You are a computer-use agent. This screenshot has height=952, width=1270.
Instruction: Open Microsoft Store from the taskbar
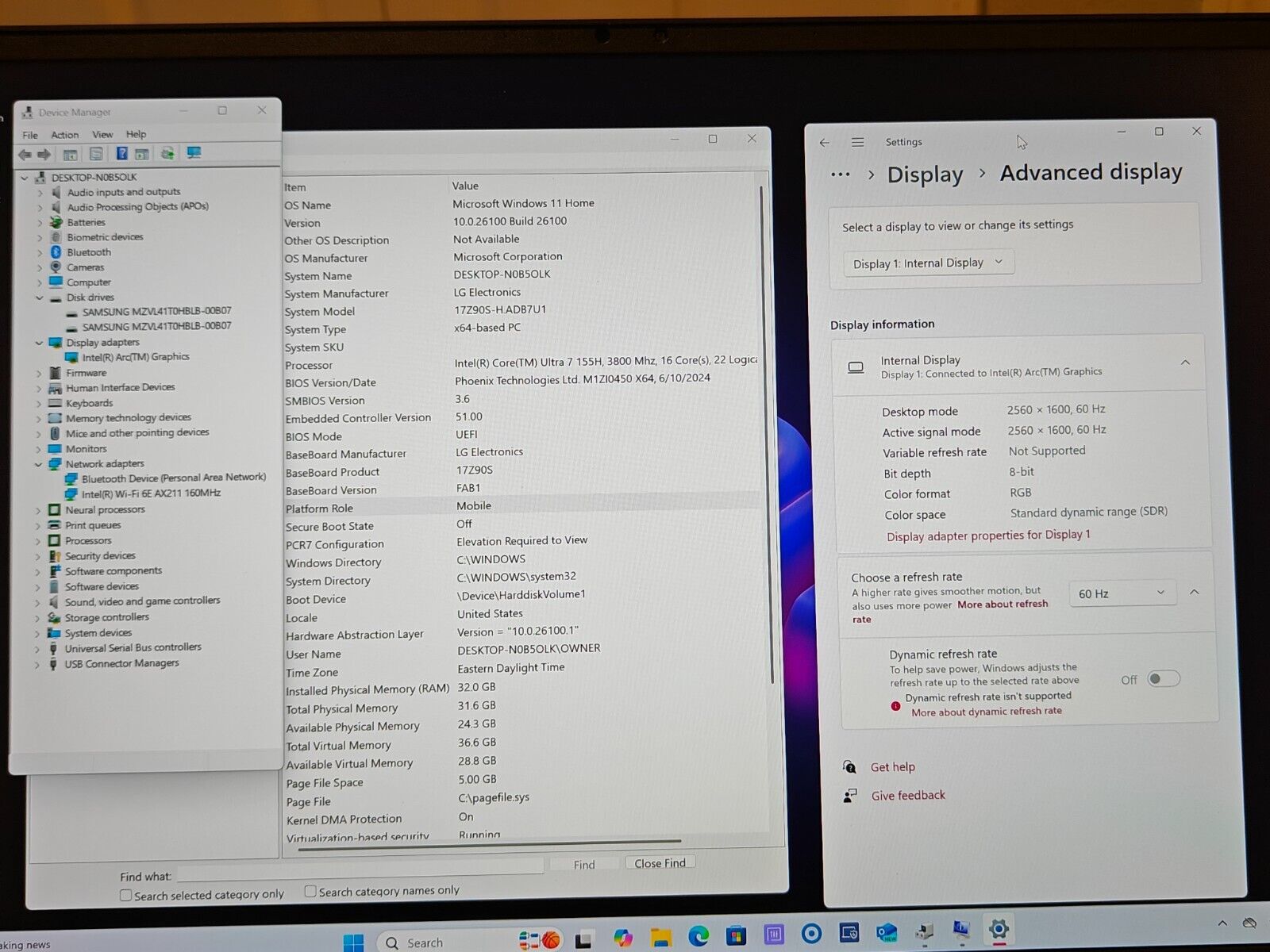[736, 936]
